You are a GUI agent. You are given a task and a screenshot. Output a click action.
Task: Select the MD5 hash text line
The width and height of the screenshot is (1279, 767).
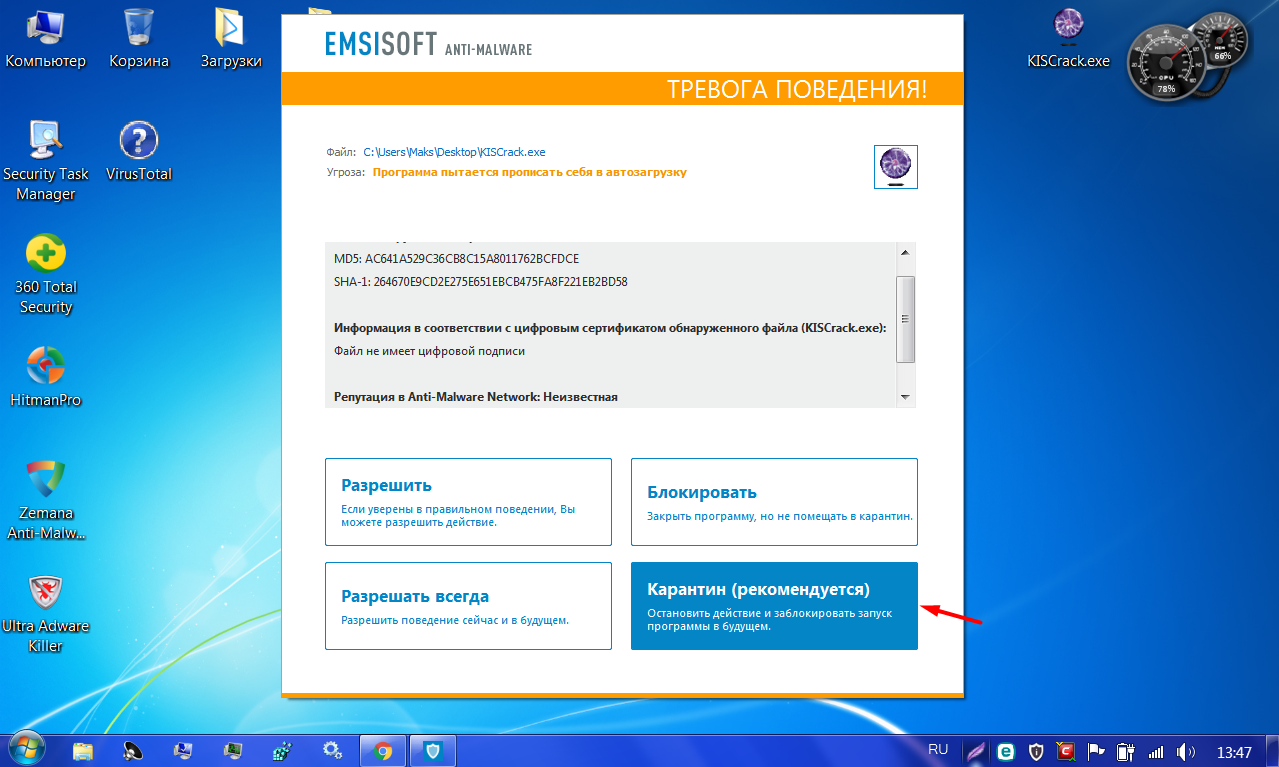[x=456, y=259]
